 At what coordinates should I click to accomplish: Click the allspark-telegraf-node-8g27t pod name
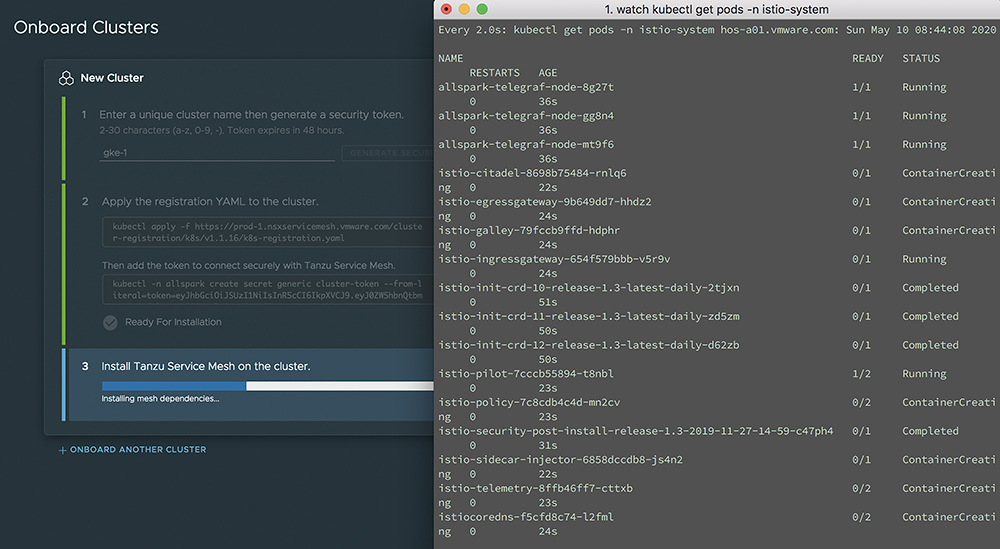click(526, 87)
